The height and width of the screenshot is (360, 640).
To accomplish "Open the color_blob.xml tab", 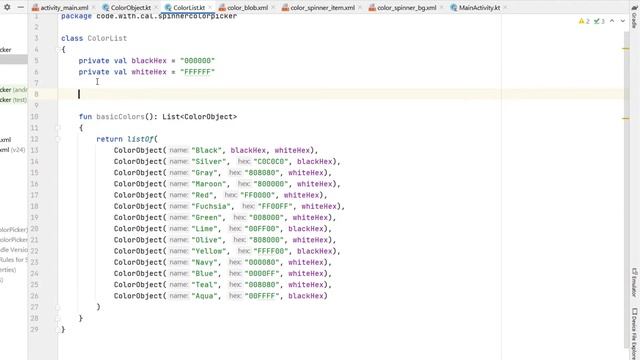I will (x=247, y=8).
